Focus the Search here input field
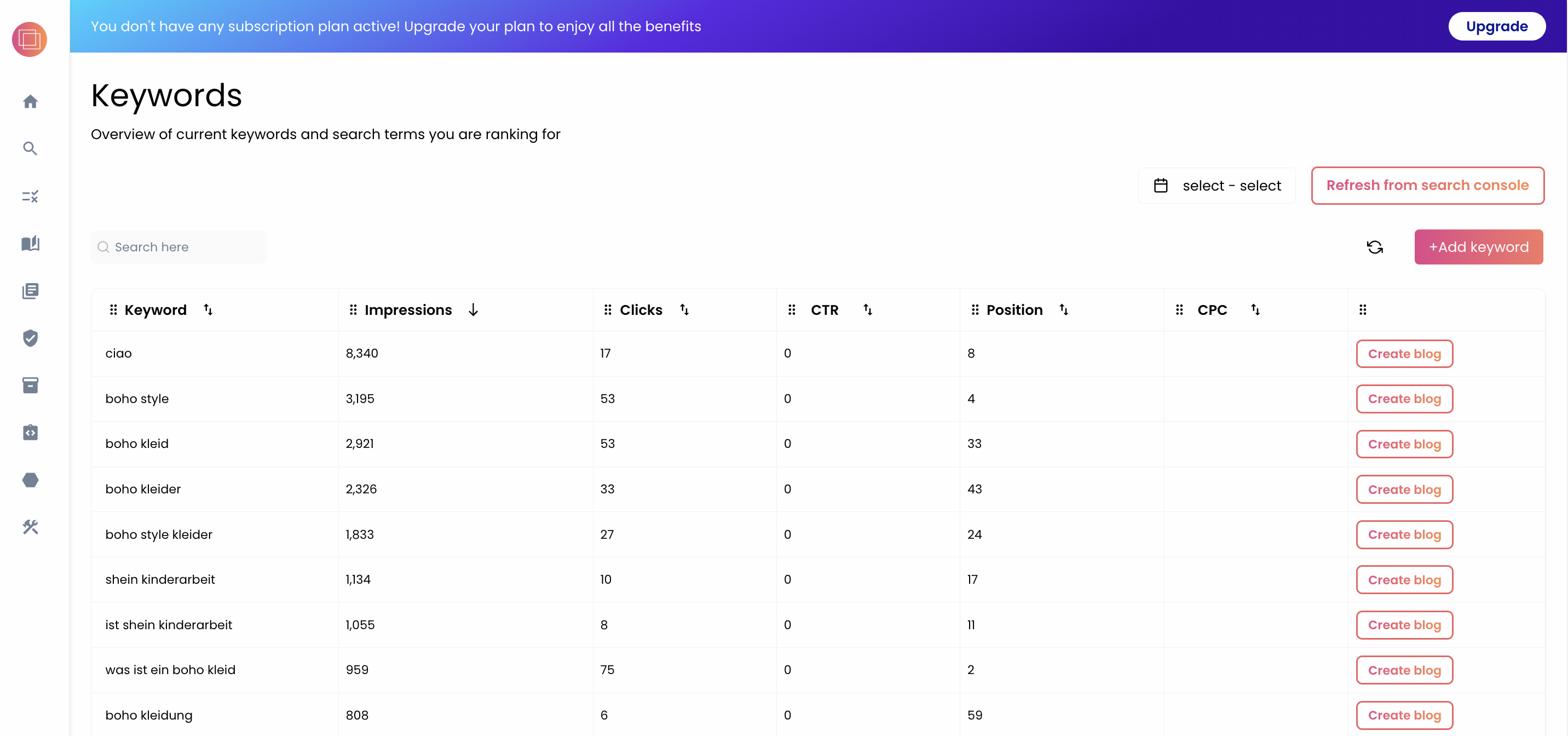 click(178, 247)
